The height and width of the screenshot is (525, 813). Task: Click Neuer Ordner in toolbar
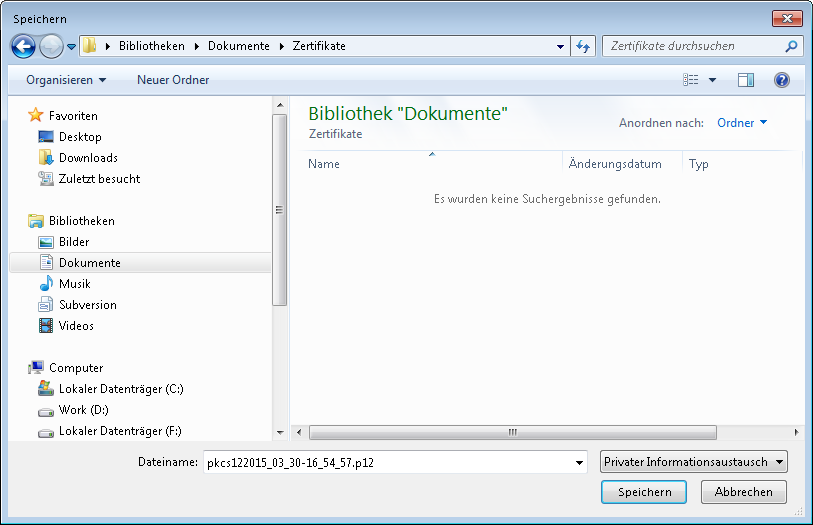[x=173, y=80]
